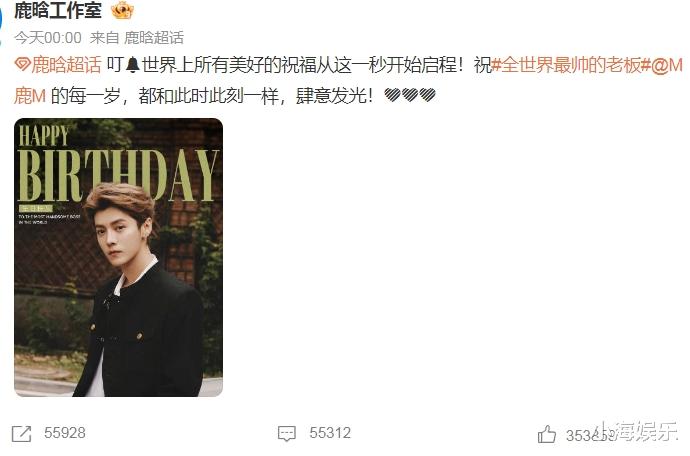Open the @M mention link
Screen dimensions: 690x456
(667, 65)
